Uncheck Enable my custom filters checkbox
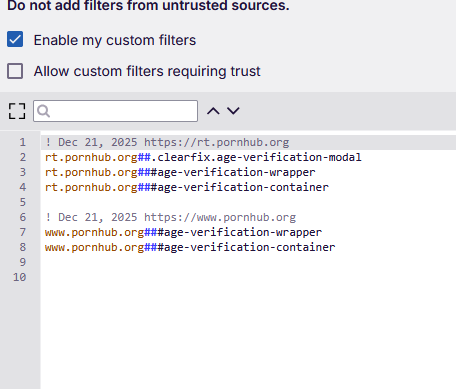This screenshot has height=389, width=456. coord(15,39)
